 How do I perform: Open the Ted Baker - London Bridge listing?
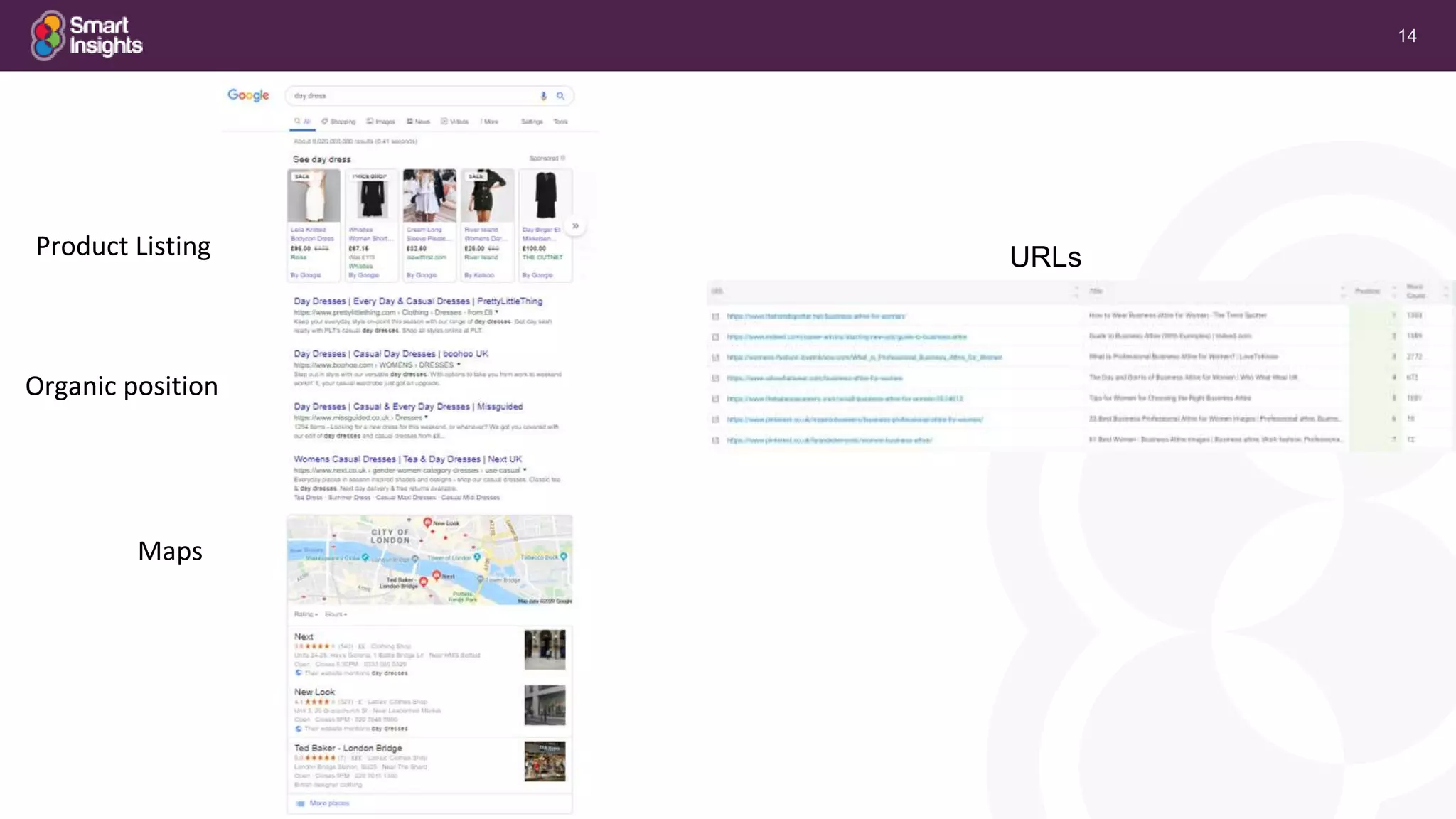(348, 748)
